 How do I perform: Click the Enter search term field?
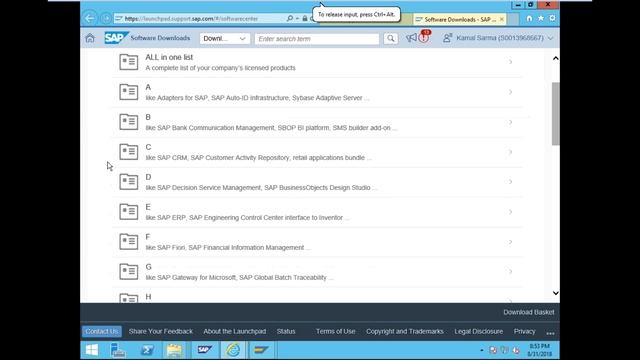pyautogui.click(x=317, y=39)
